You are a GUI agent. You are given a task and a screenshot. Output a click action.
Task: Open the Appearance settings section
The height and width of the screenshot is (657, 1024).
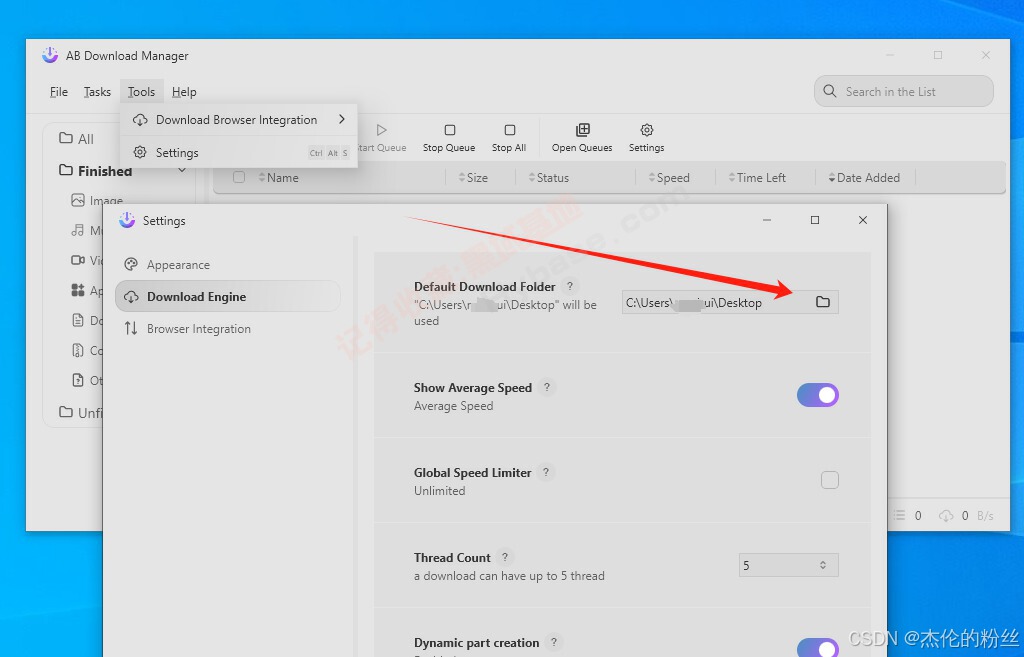(227, 264)
